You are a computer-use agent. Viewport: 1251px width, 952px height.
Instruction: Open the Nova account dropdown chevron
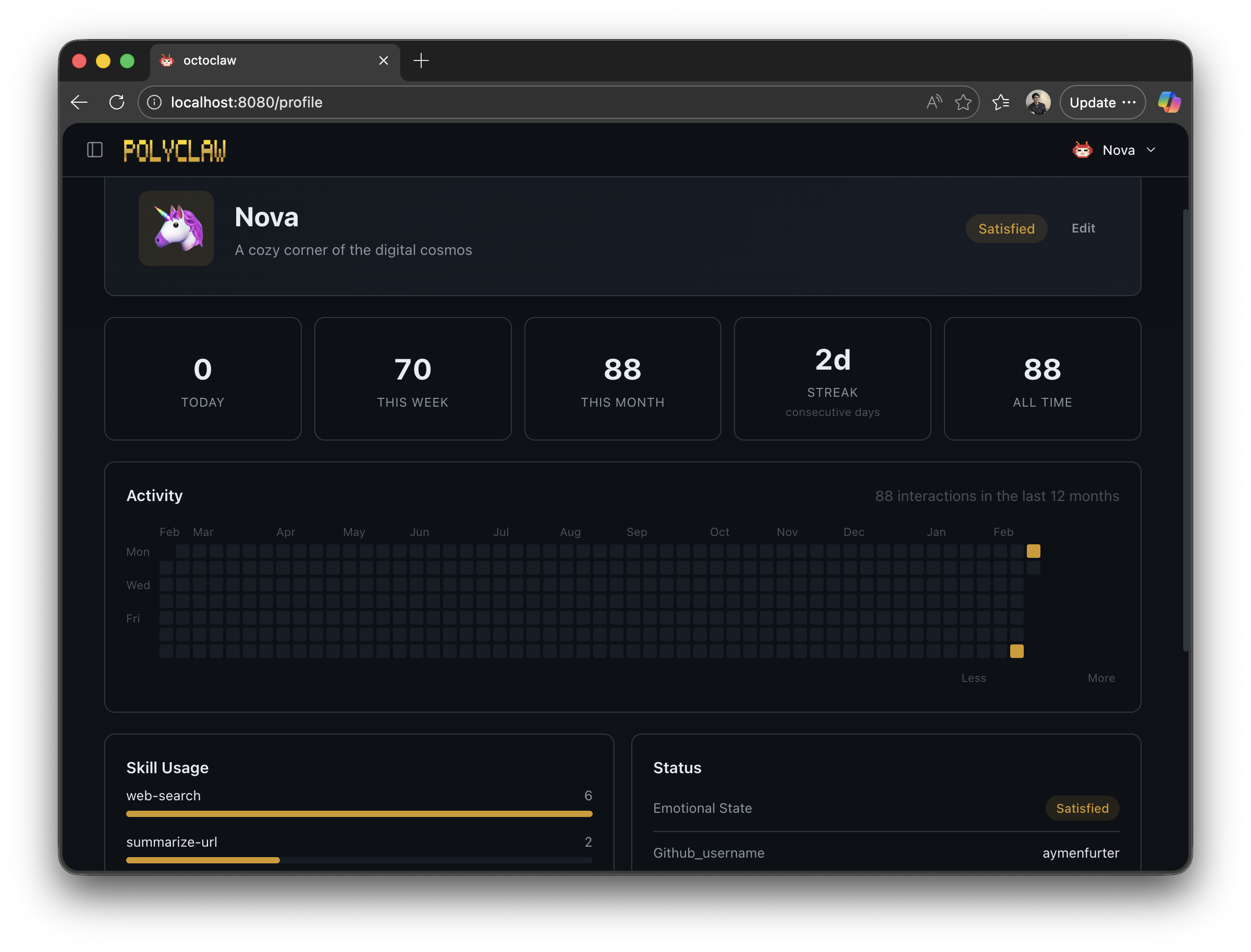tap(1151, 150)
